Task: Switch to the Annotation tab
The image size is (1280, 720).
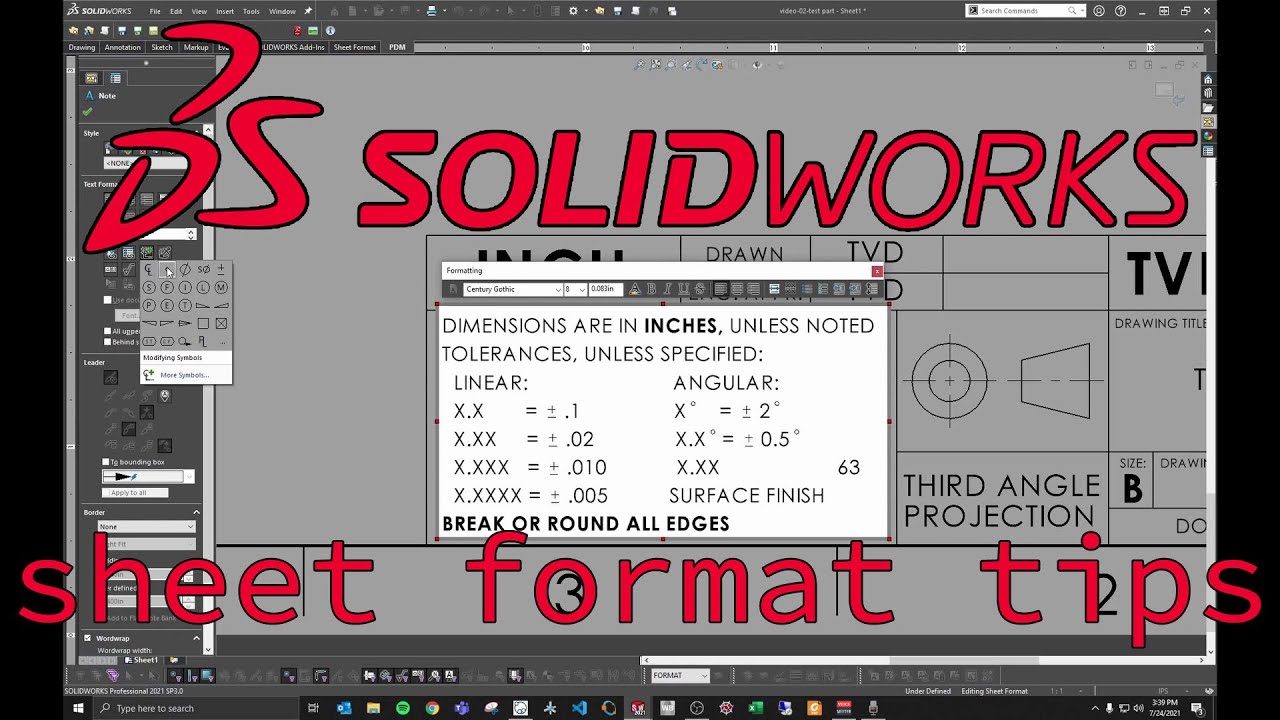Action: [x=123, y=47]
